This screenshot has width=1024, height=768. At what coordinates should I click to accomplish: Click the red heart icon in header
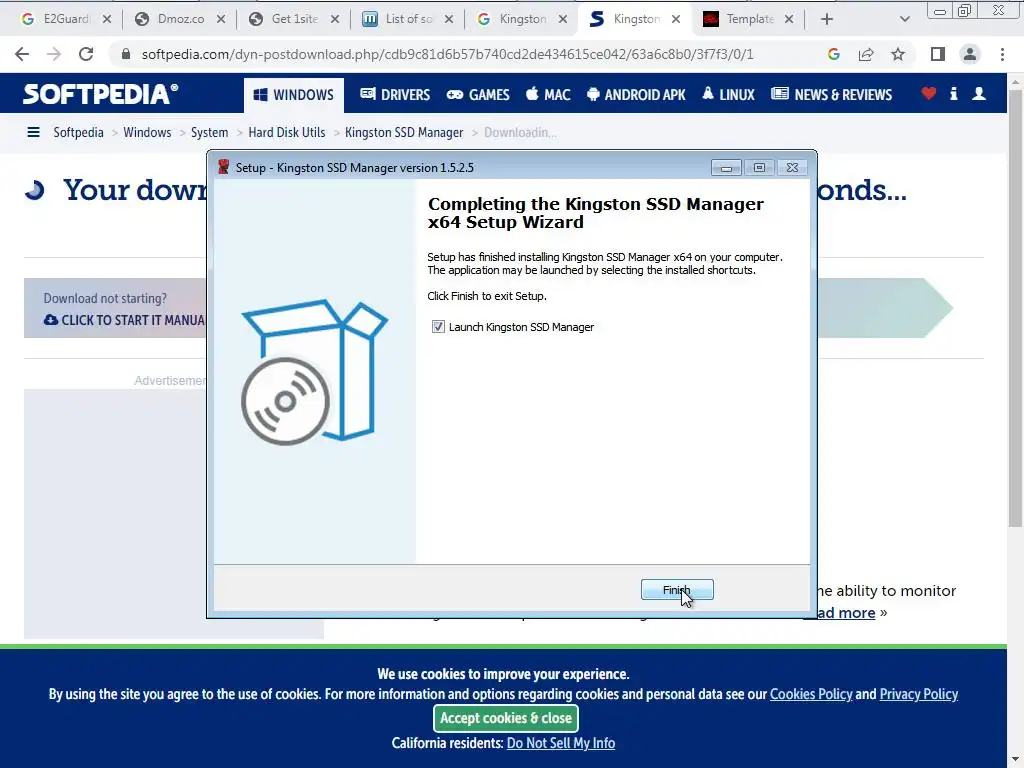[929, 93]
